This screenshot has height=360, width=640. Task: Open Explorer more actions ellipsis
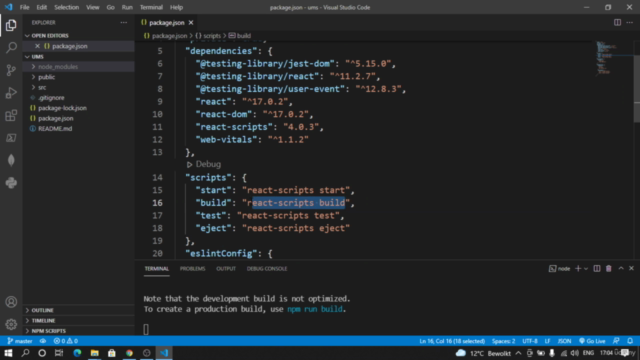click(124, 22)
